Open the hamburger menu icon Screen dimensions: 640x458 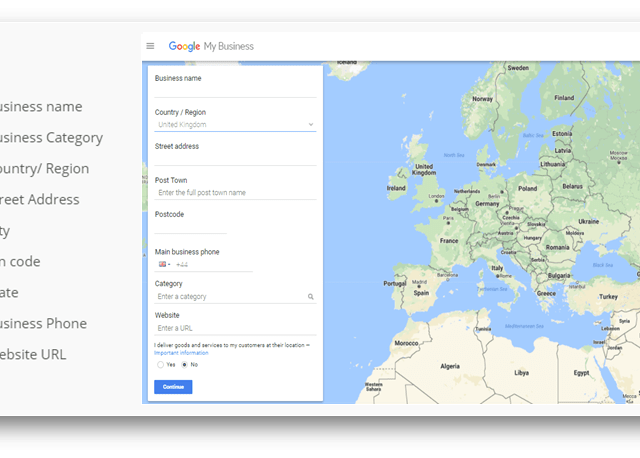click(150, 46)
